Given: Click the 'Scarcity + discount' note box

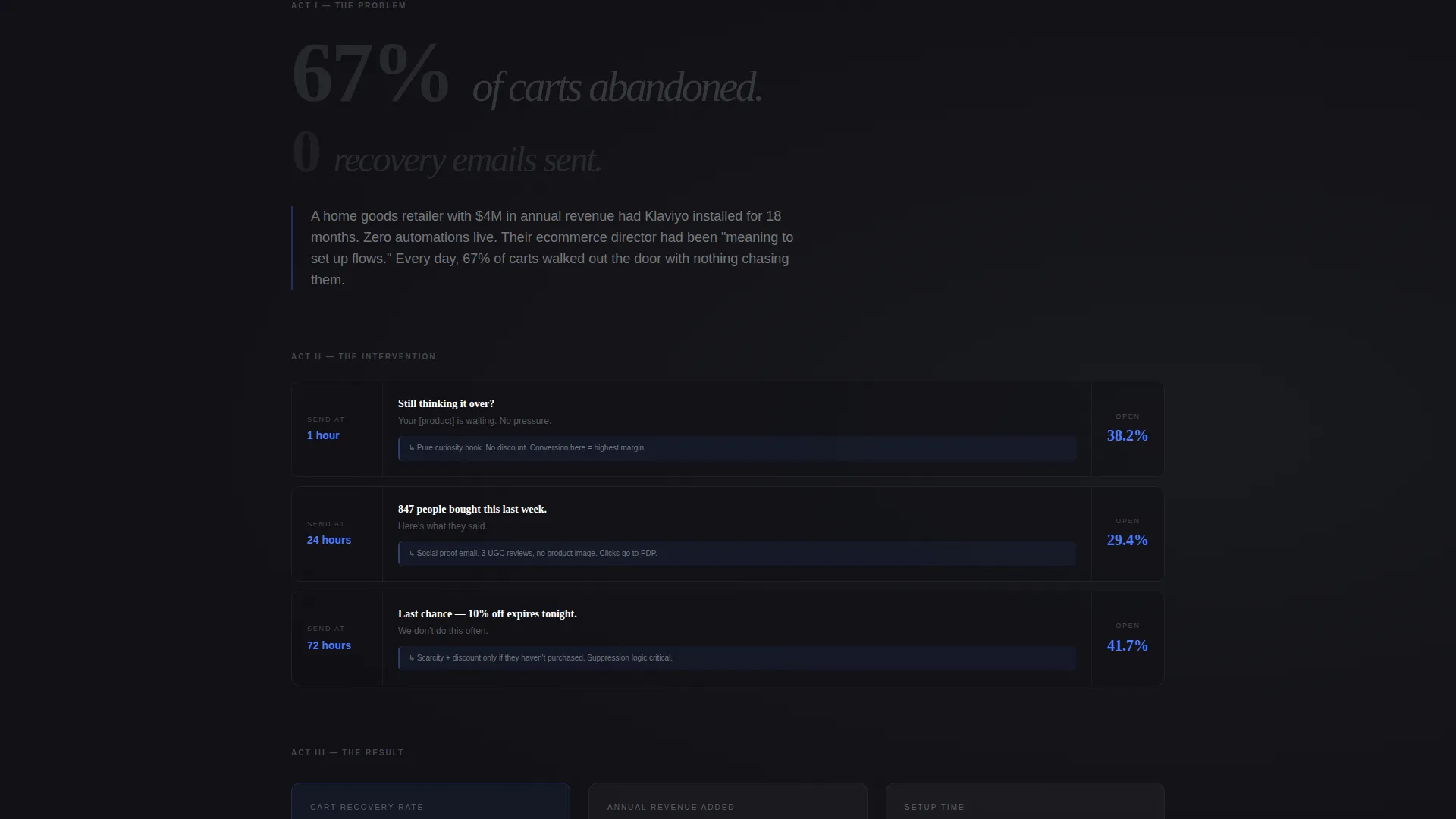Looking at the screenshot, I should tap(737, 658).
